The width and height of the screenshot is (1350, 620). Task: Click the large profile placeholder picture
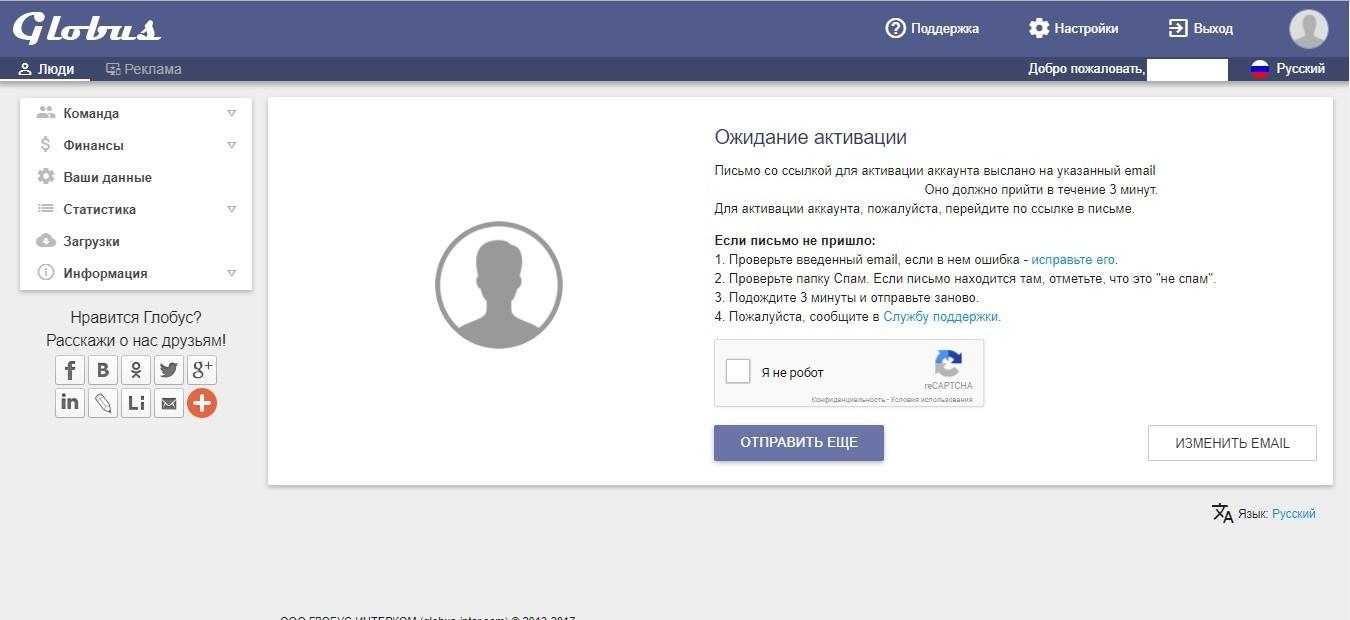(499, 285)
